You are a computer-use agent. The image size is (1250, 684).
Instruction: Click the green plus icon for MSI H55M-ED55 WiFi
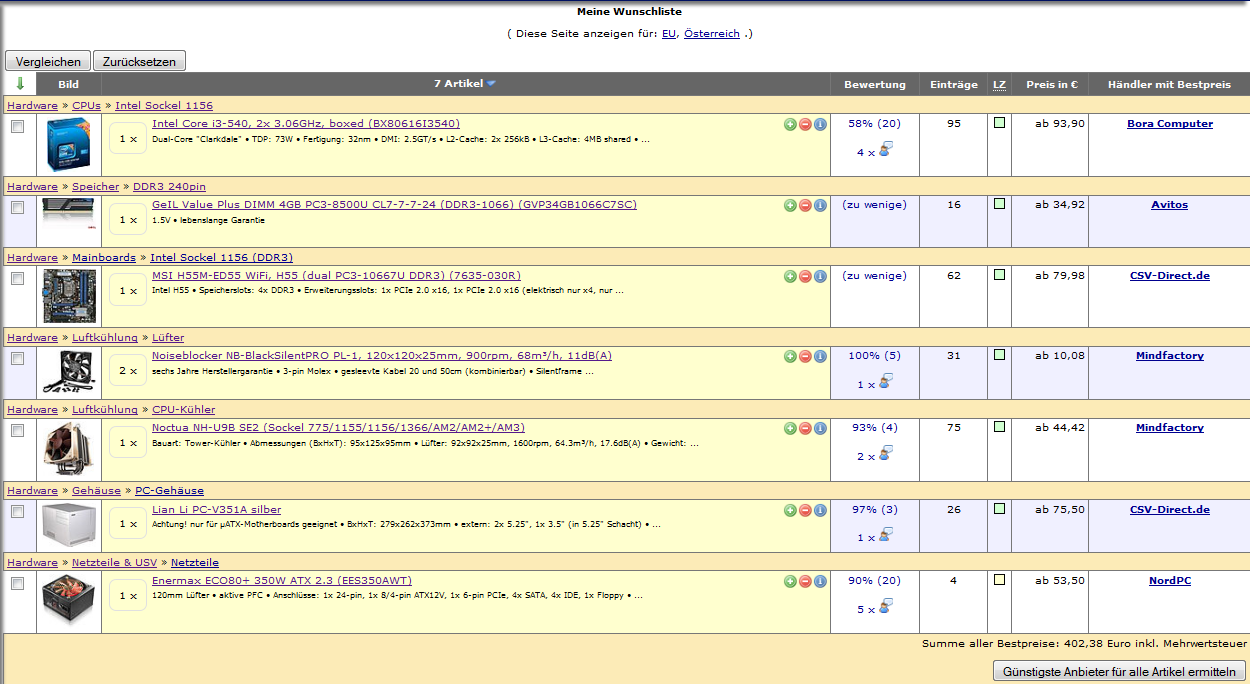point(790,276)
